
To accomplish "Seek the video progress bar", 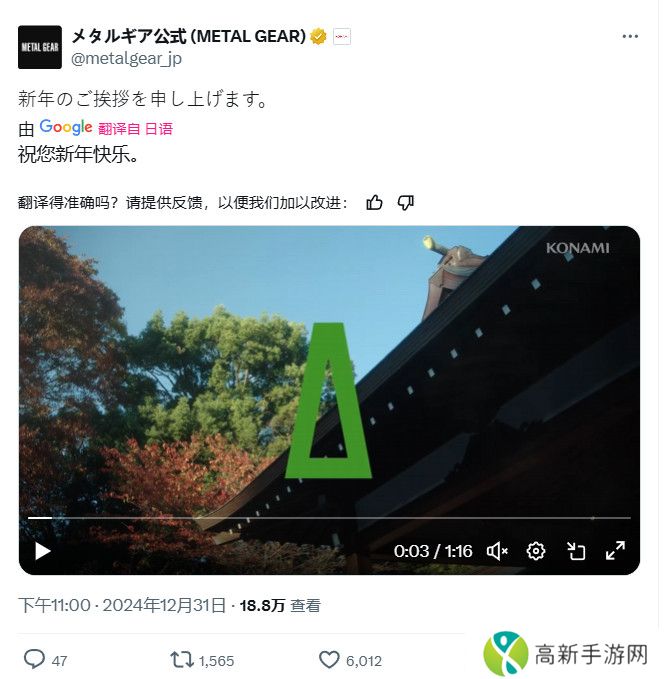I will click(329, 518).
